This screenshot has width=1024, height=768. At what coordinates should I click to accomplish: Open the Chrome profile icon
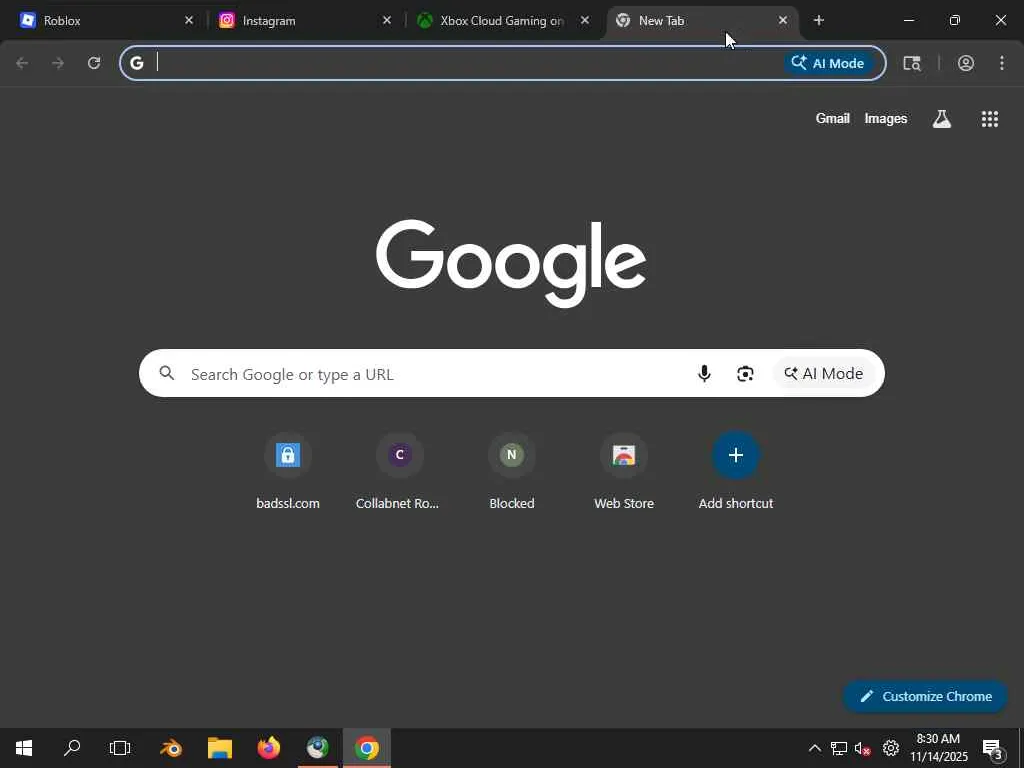point(965,63)
